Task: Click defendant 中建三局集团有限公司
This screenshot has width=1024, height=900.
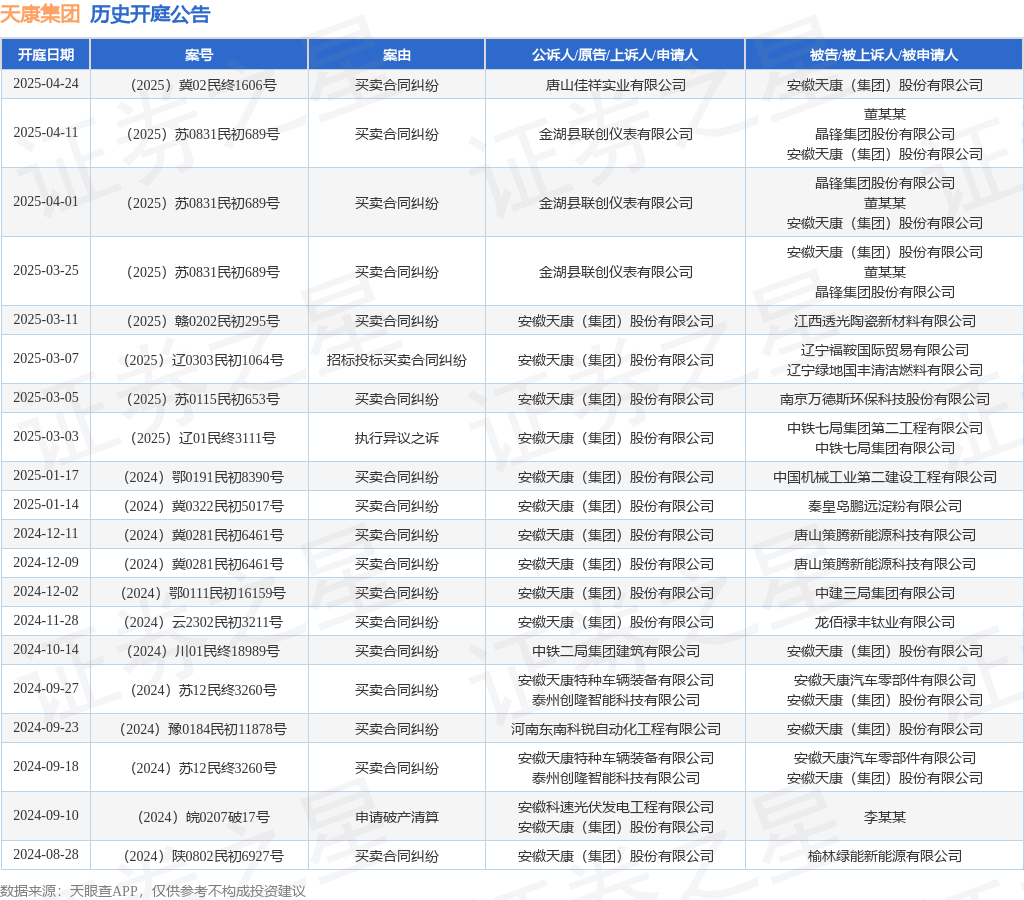Action: coord(884,593)
